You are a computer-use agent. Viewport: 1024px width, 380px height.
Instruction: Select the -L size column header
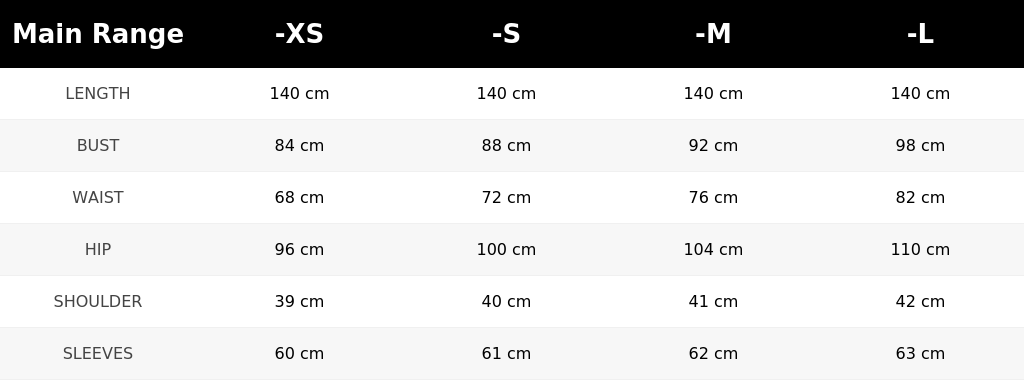pyautogui.click(x=920, y=34)
